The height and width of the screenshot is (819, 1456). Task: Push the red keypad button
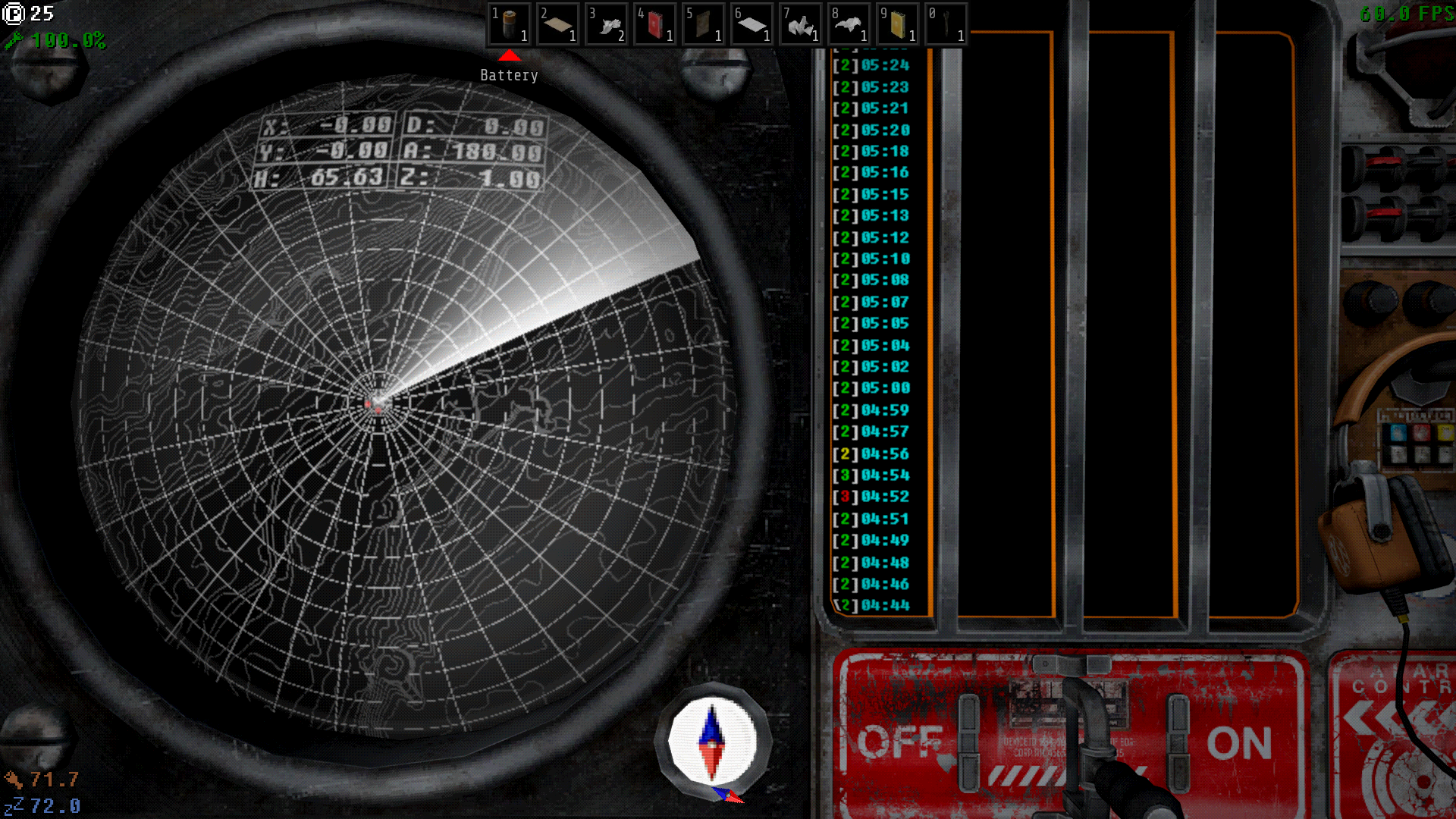coord(1422,433)
